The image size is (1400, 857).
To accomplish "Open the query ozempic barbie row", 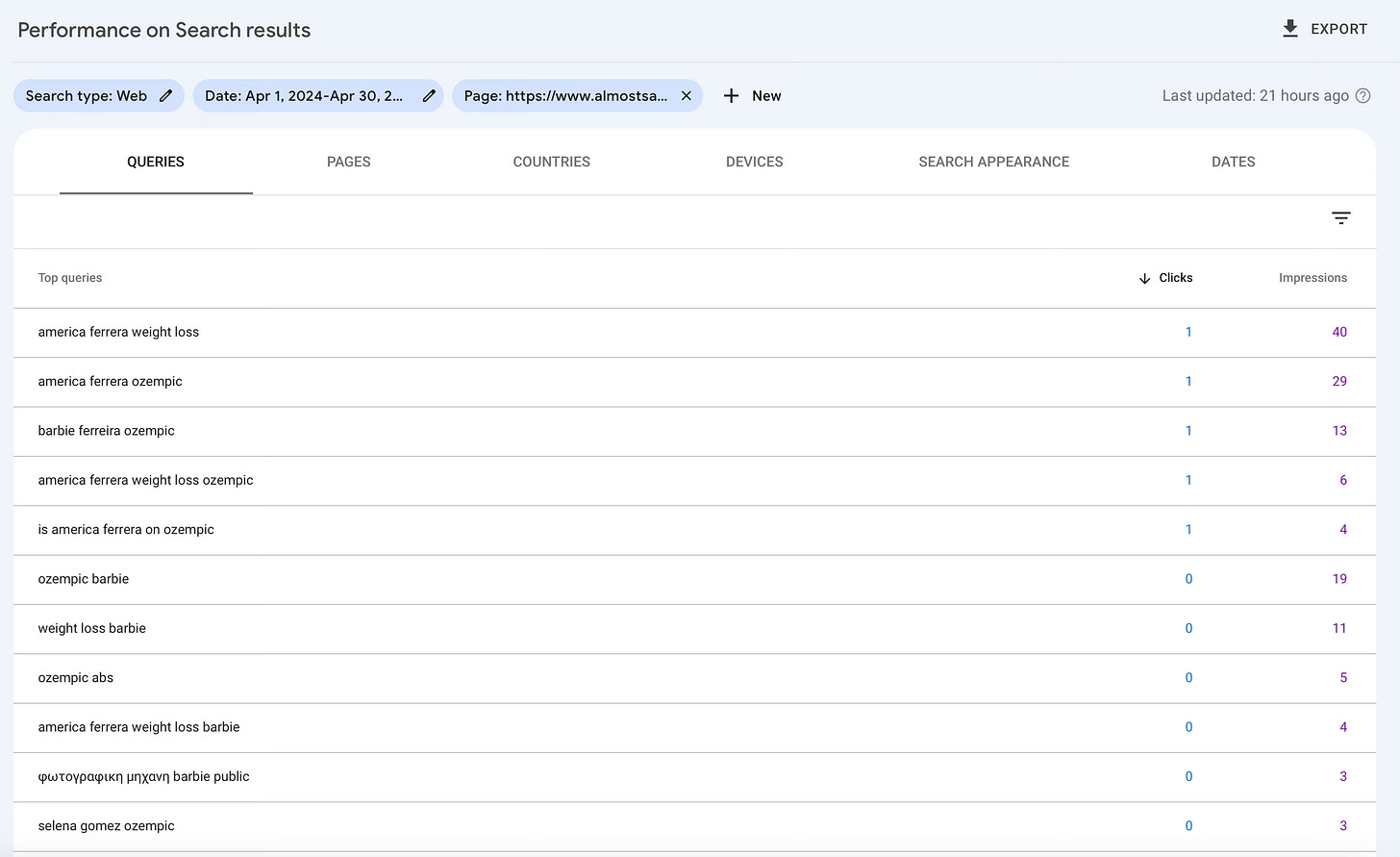I will click(x=84, y=578).
